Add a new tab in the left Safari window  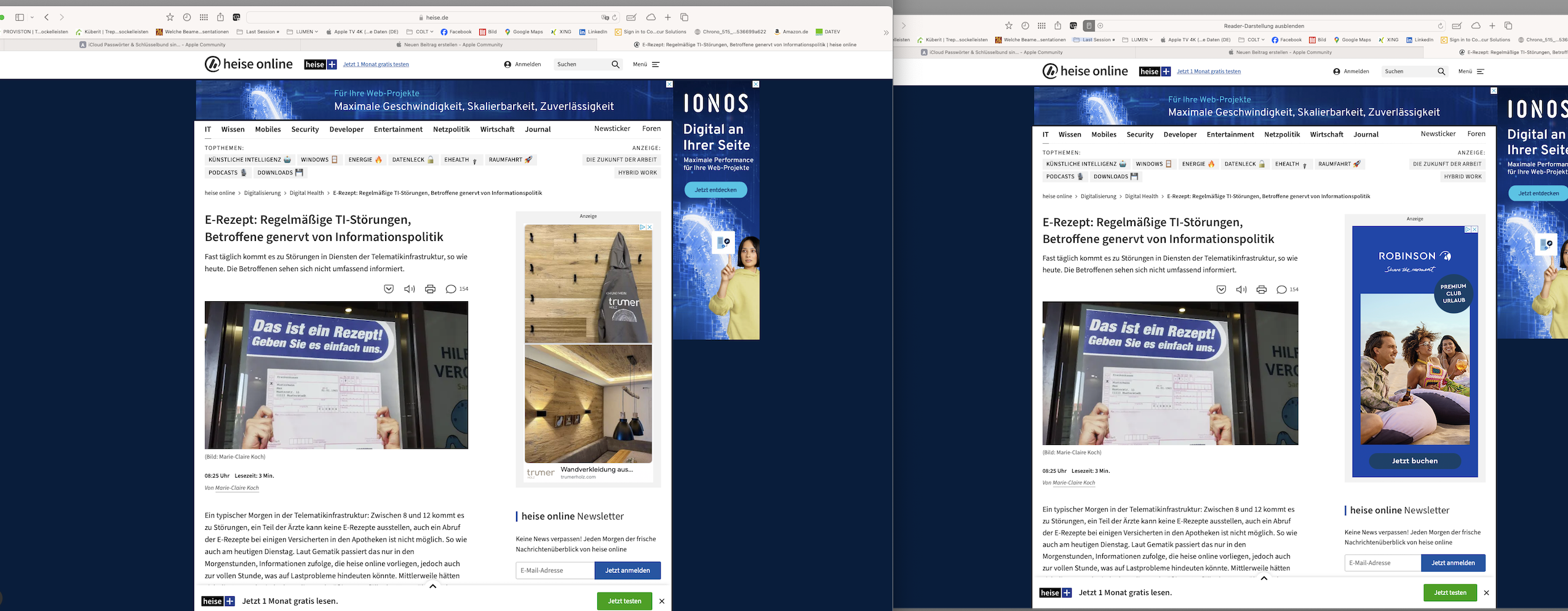tap(667, 17)
